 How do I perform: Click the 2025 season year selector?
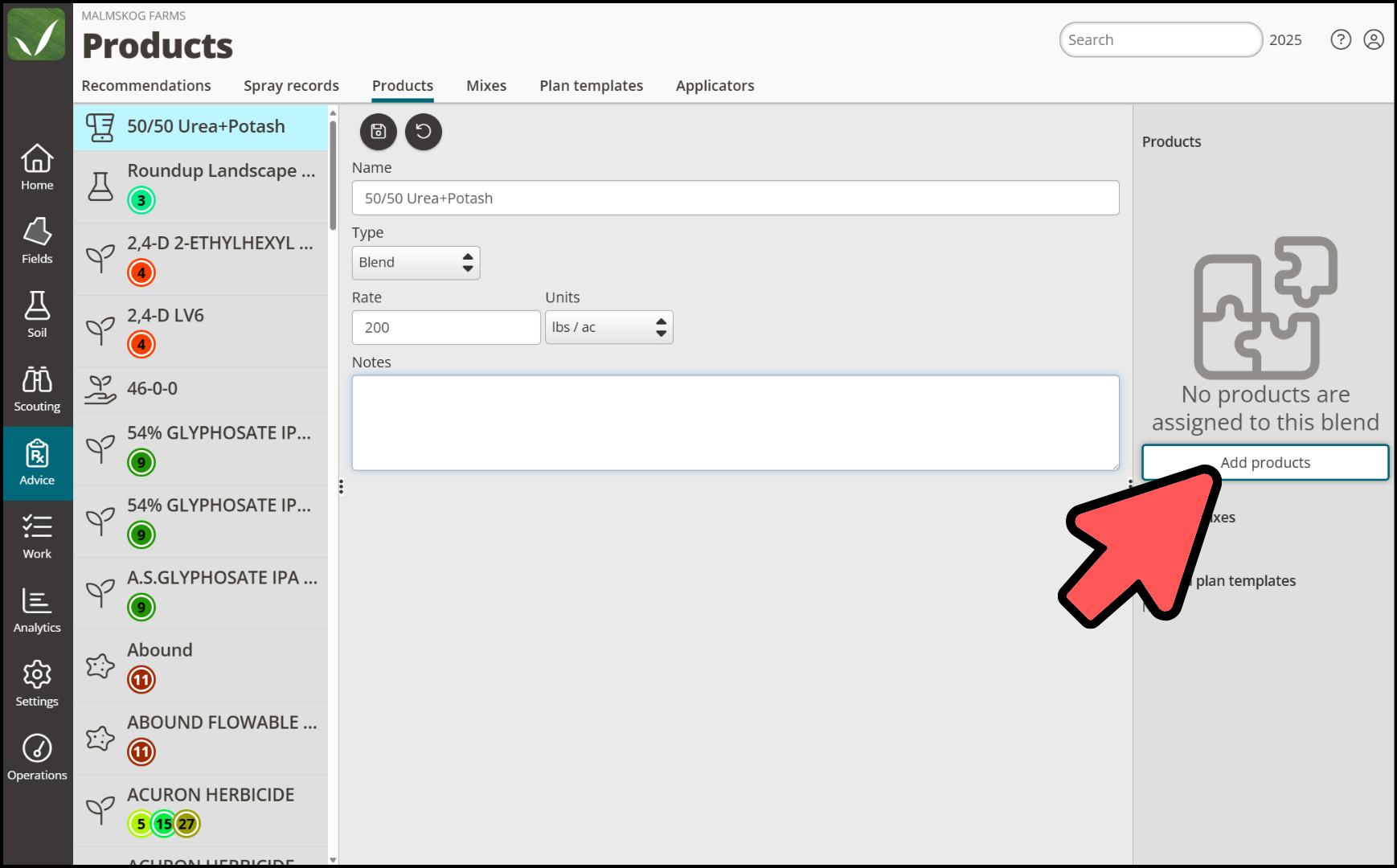(1285, 40)
